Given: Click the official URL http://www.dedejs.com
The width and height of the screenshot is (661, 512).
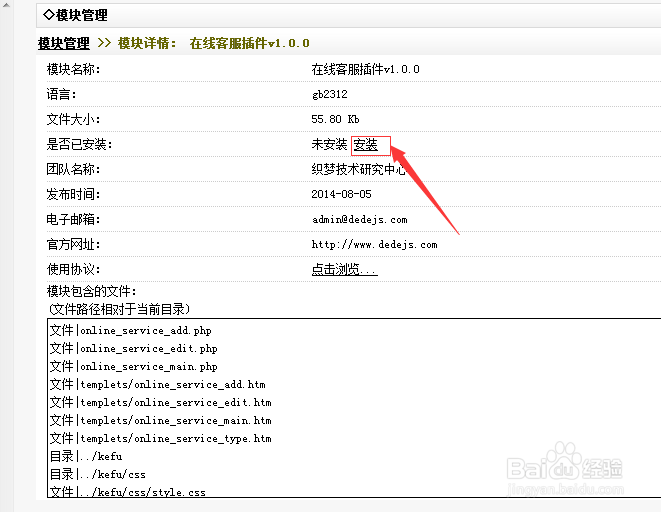Looking at the screenshot, I should click(374, 244).
